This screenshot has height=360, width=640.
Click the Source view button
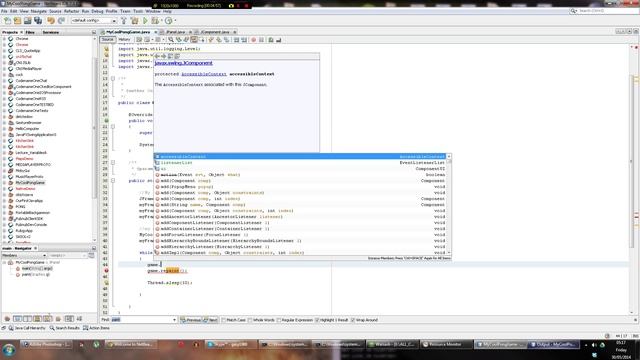[108, 40]
